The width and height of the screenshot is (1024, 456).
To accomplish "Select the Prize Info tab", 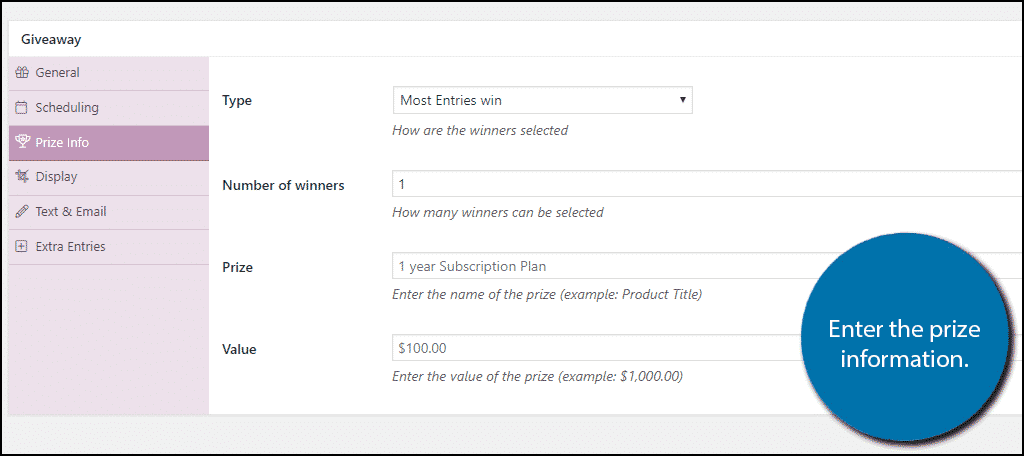I will [x=62, y=142].
